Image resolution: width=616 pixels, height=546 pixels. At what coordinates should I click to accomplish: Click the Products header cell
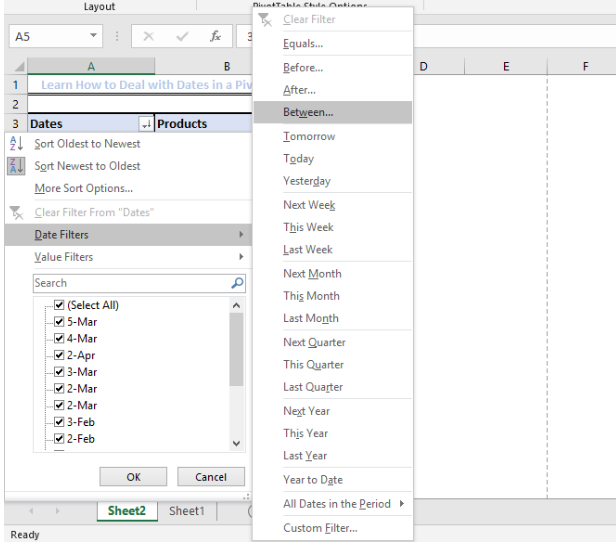tap(203, 124)
